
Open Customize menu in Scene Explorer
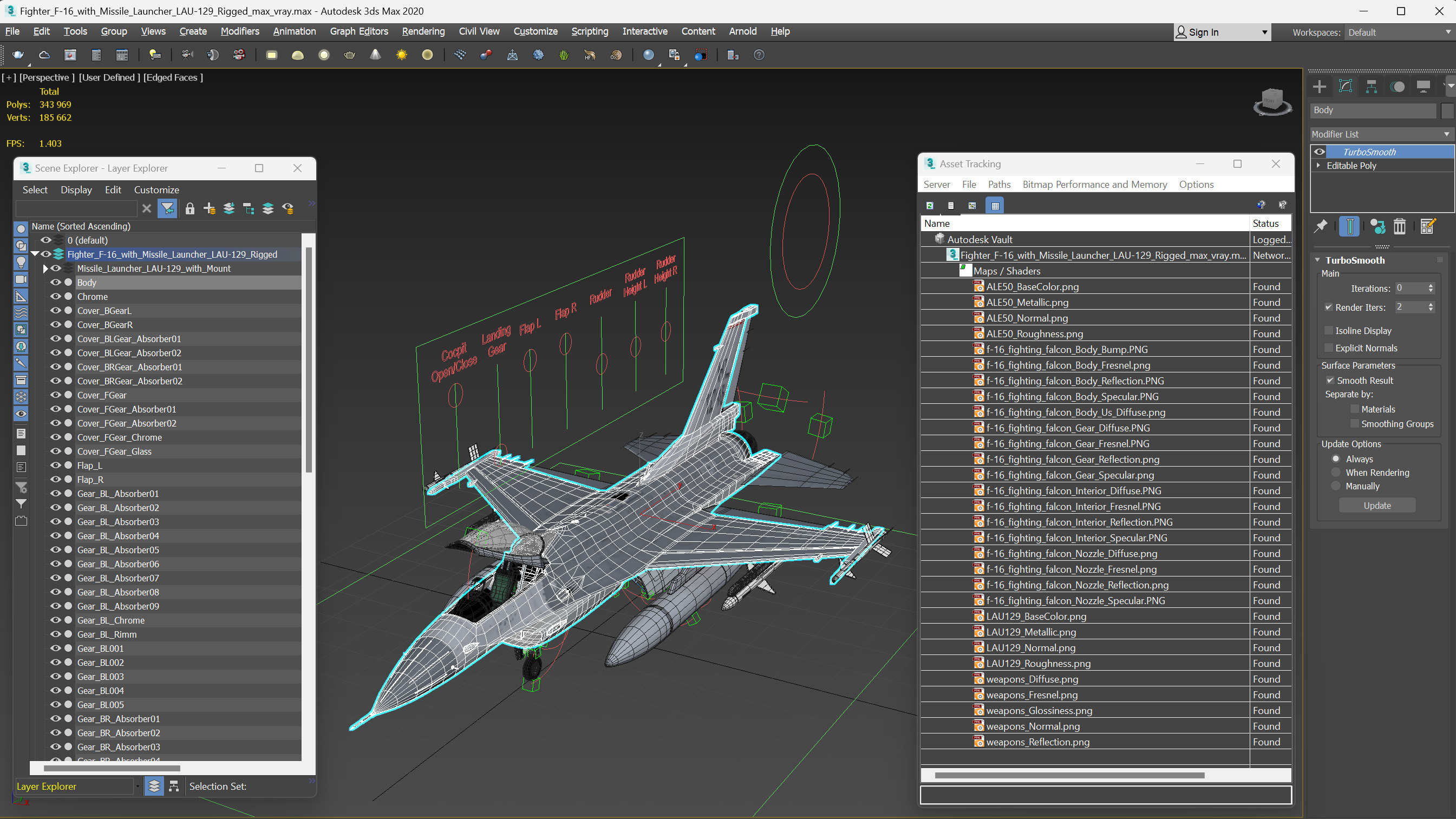tap(156, 190)
